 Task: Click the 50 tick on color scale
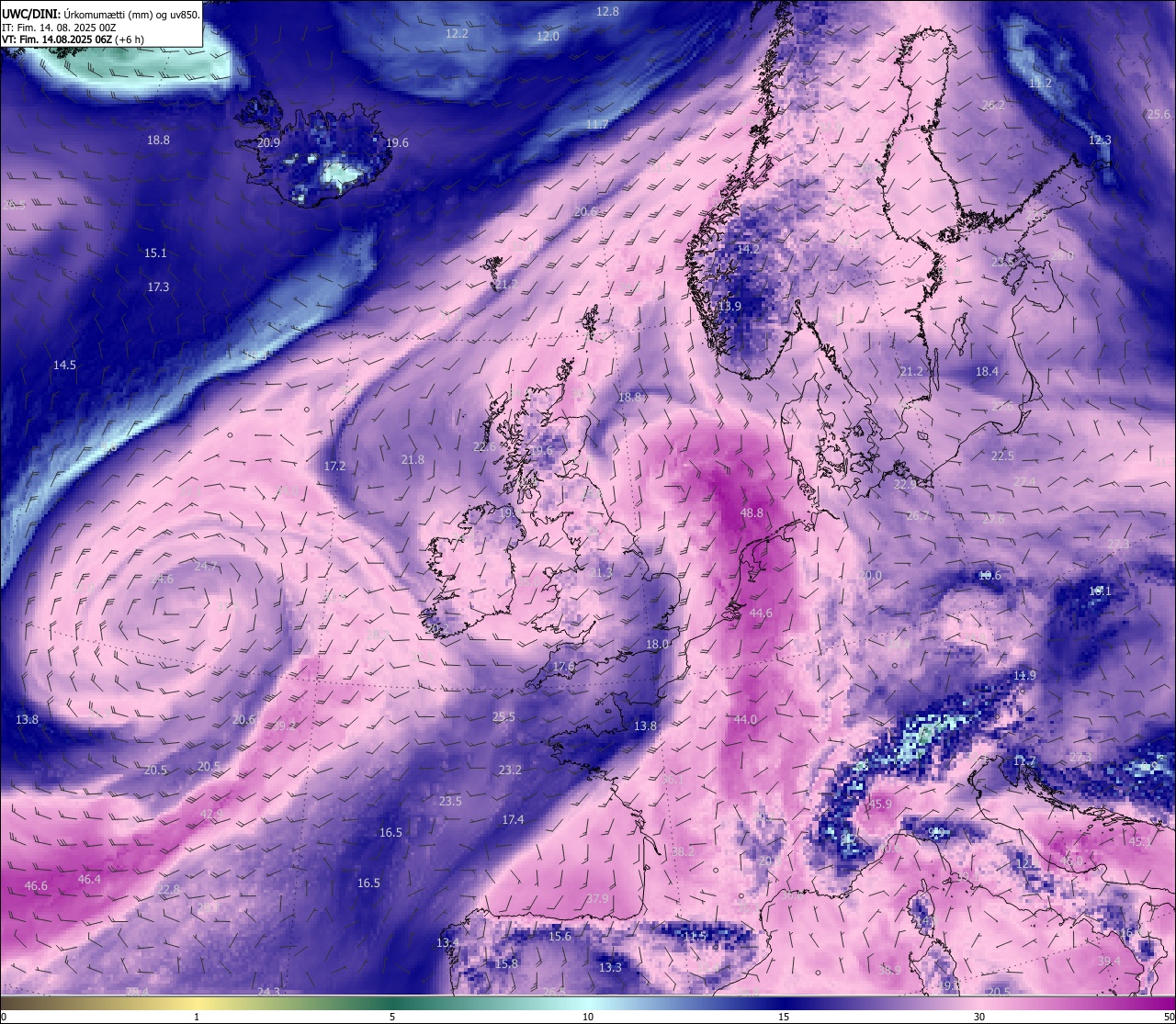(1169, 1018)
